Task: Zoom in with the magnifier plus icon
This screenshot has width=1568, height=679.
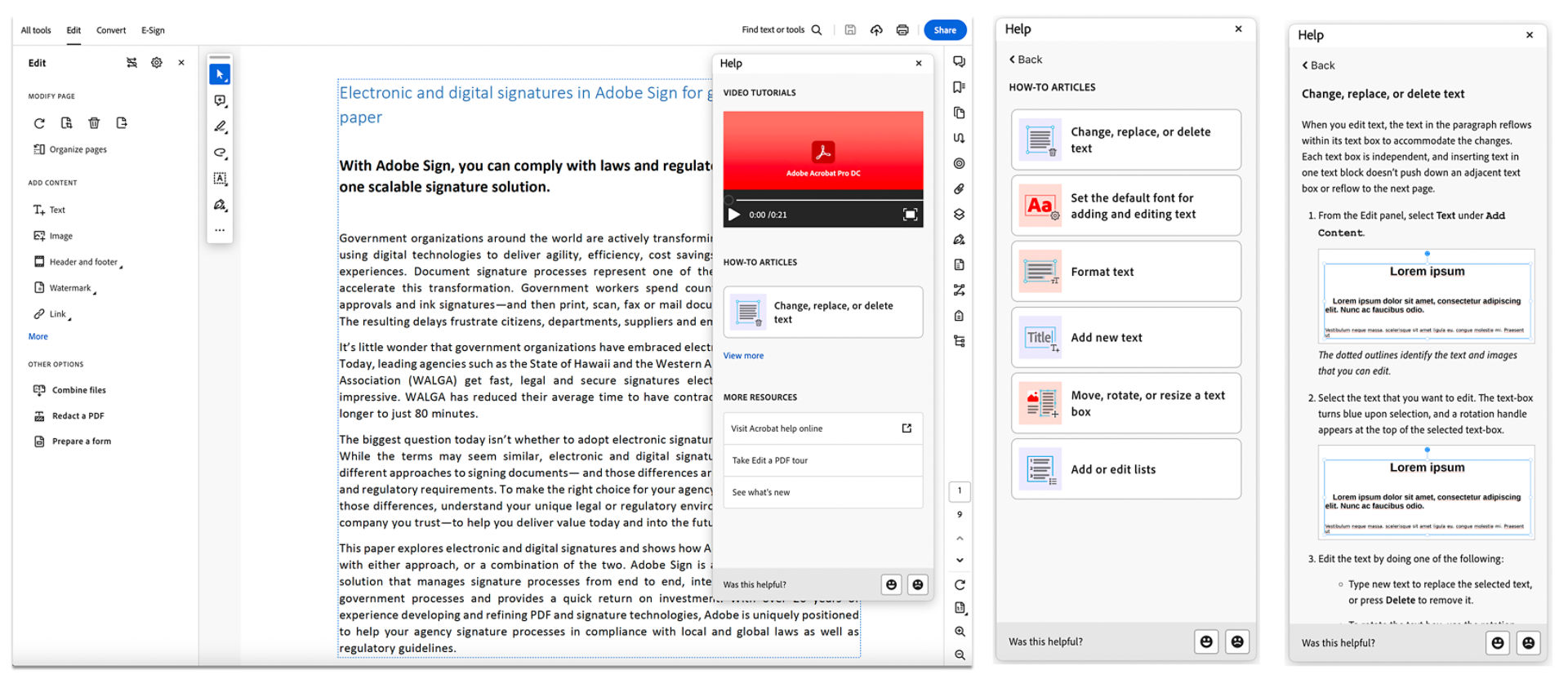Action: 960,631
